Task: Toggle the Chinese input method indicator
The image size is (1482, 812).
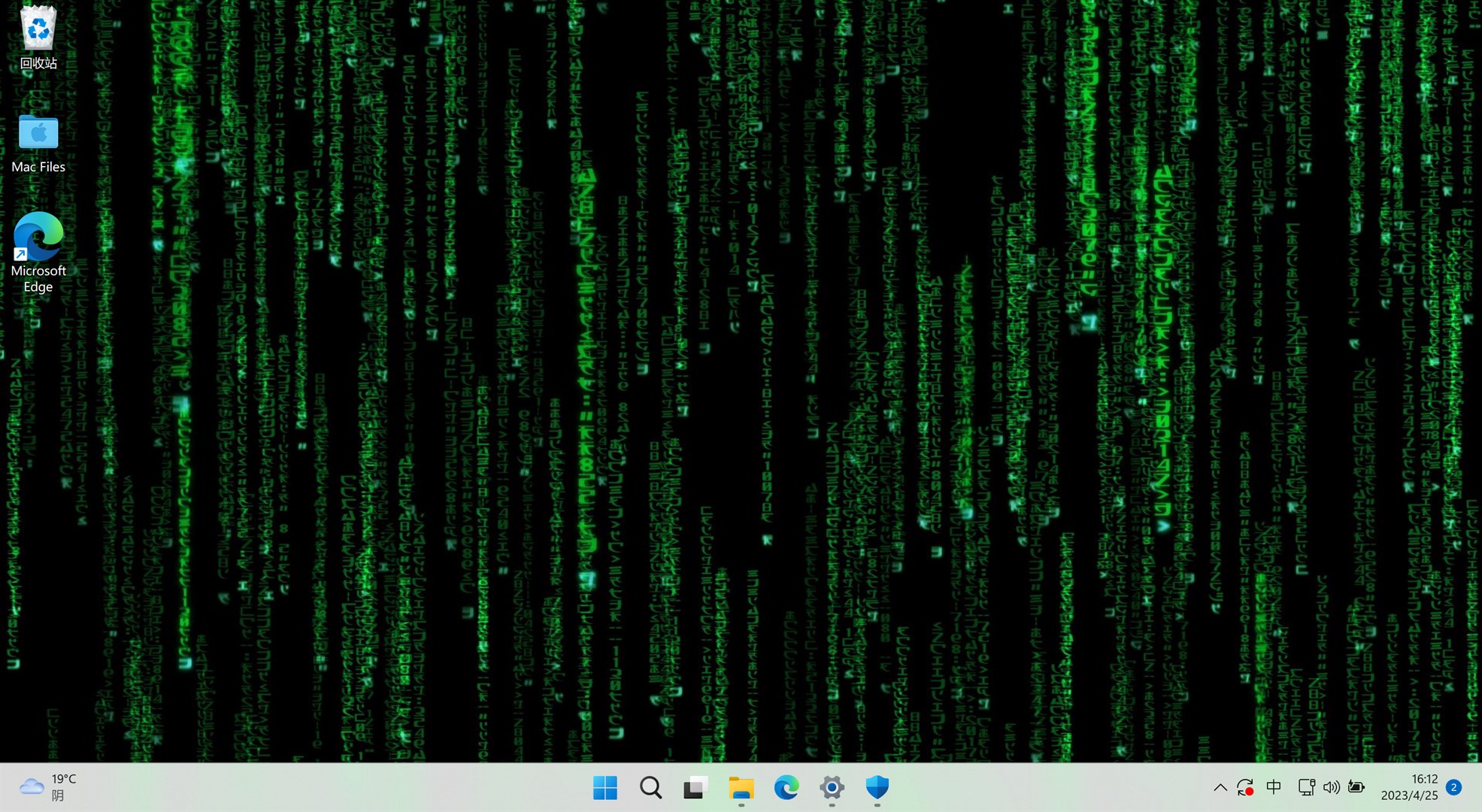Action: 1274,787
